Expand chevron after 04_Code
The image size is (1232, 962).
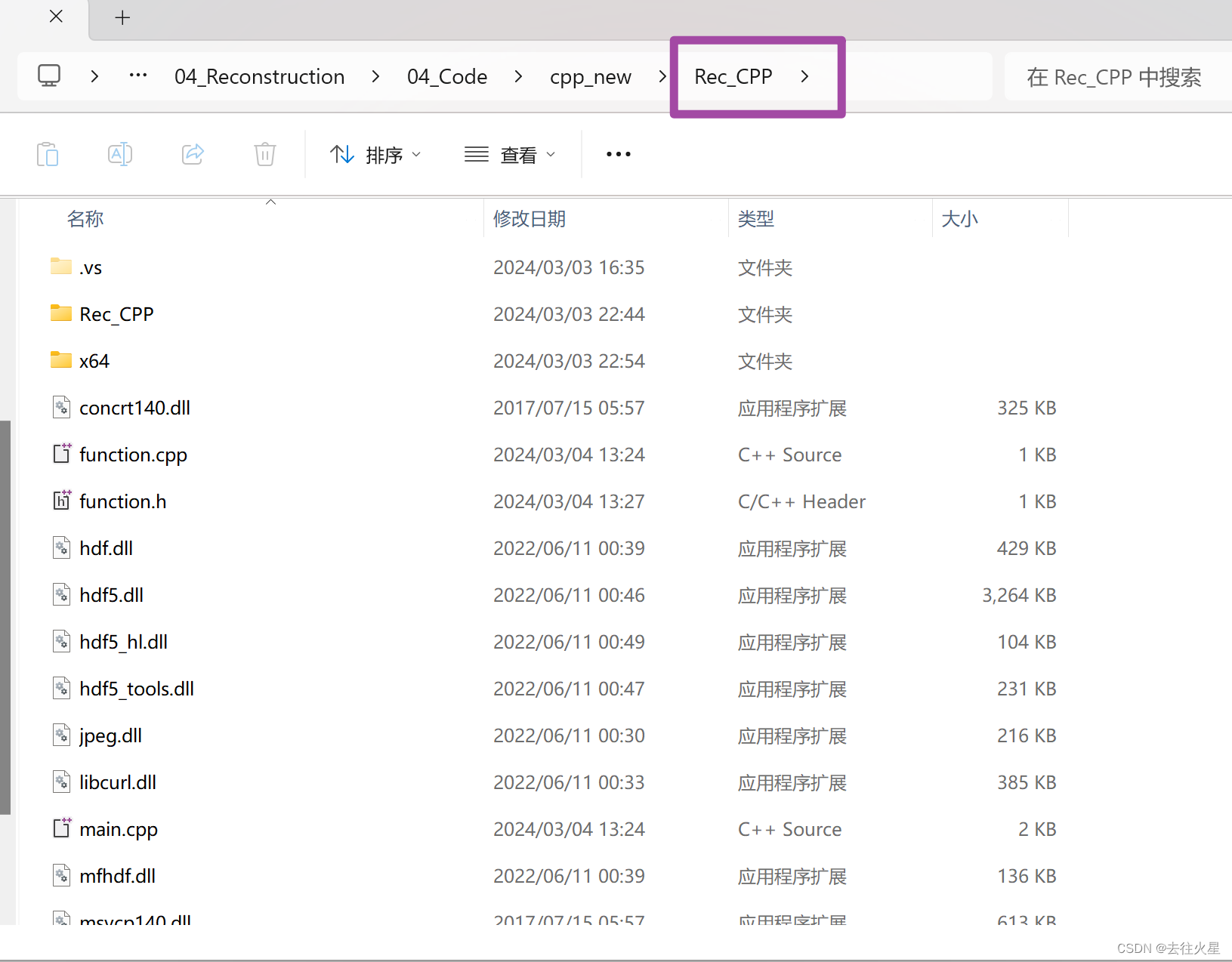coord(518,76)
